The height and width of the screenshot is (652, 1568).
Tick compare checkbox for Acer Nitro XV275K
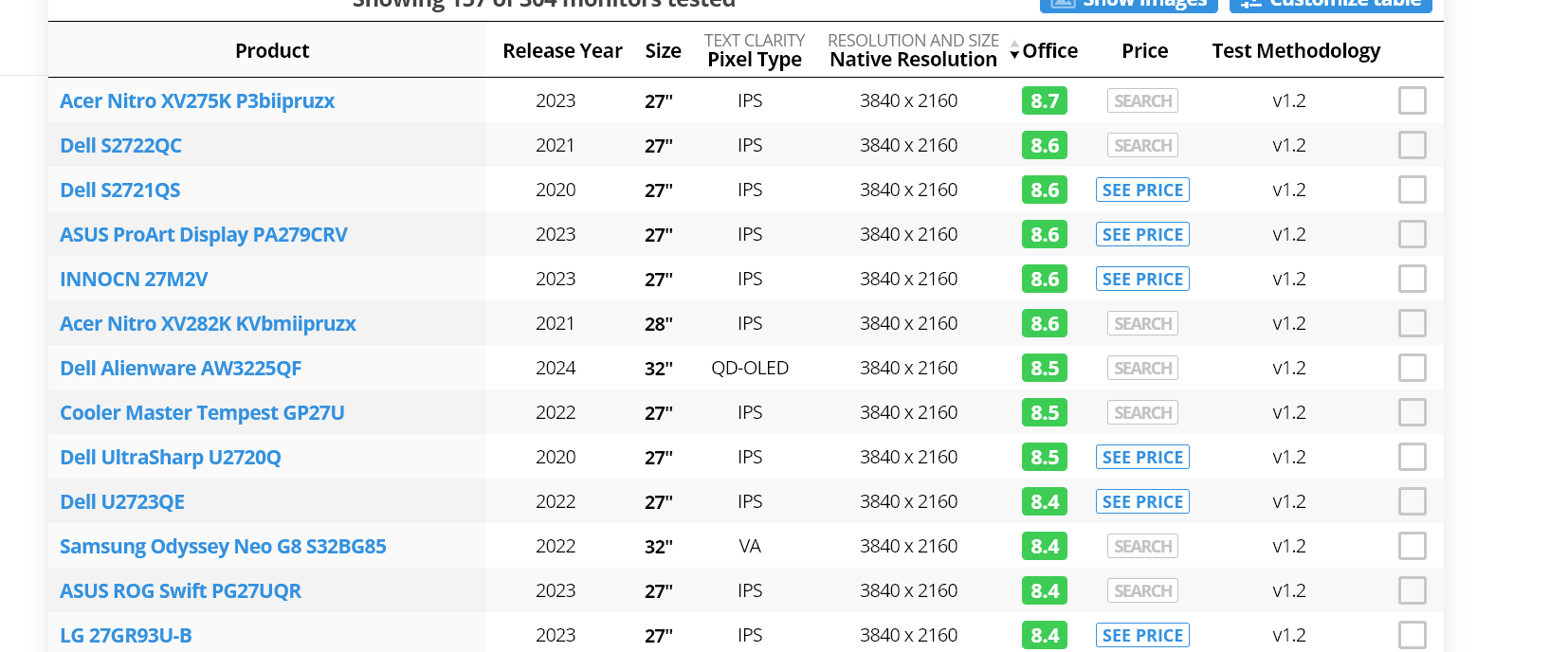(x=1413, y=100)
